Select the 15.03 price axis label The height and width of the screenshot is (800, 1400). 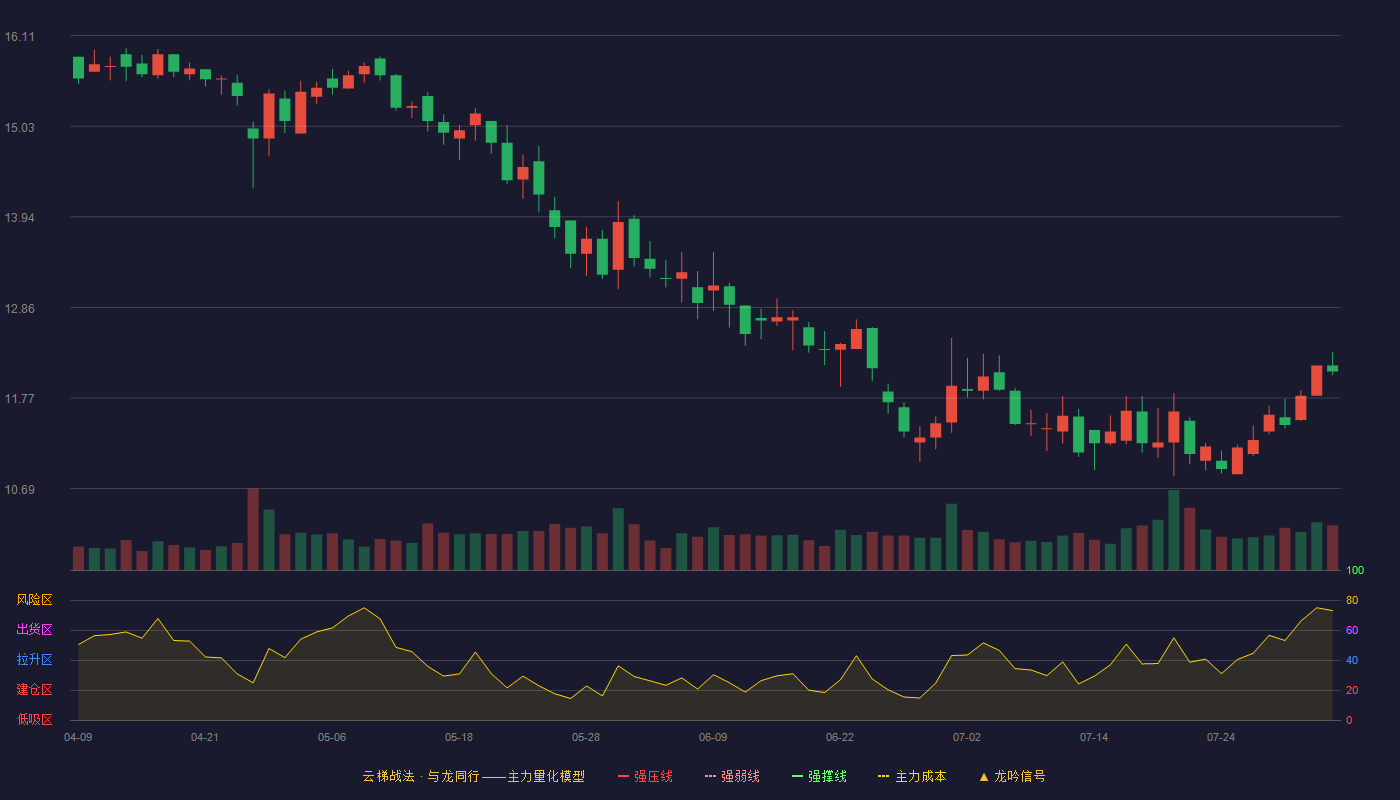pyautogui.click(x=20, y=127)
